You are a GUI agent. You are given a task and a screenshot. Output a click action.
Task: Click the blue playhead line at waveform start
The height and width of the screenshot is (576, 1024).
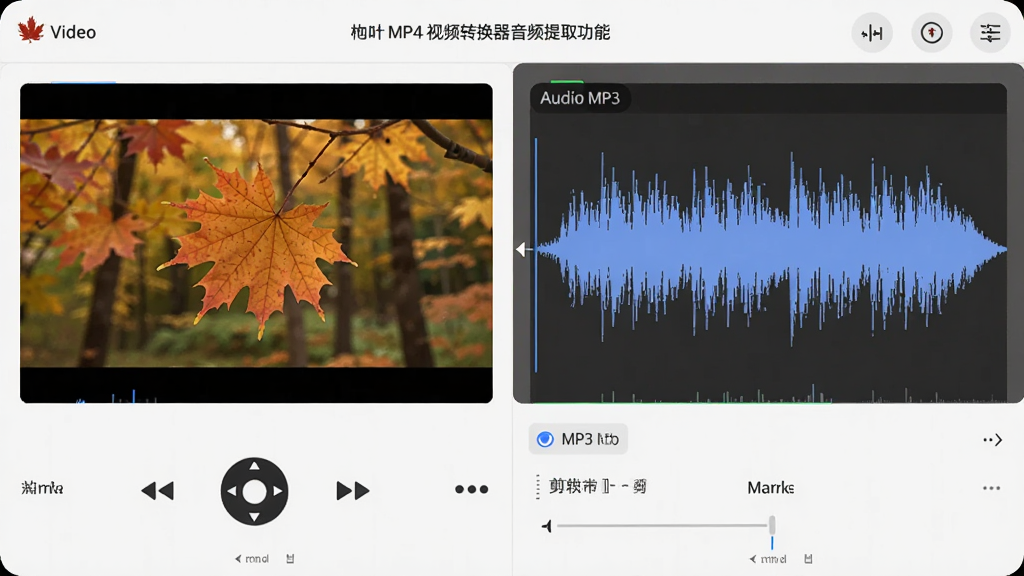pyautogui.click(x=536, y=255)
